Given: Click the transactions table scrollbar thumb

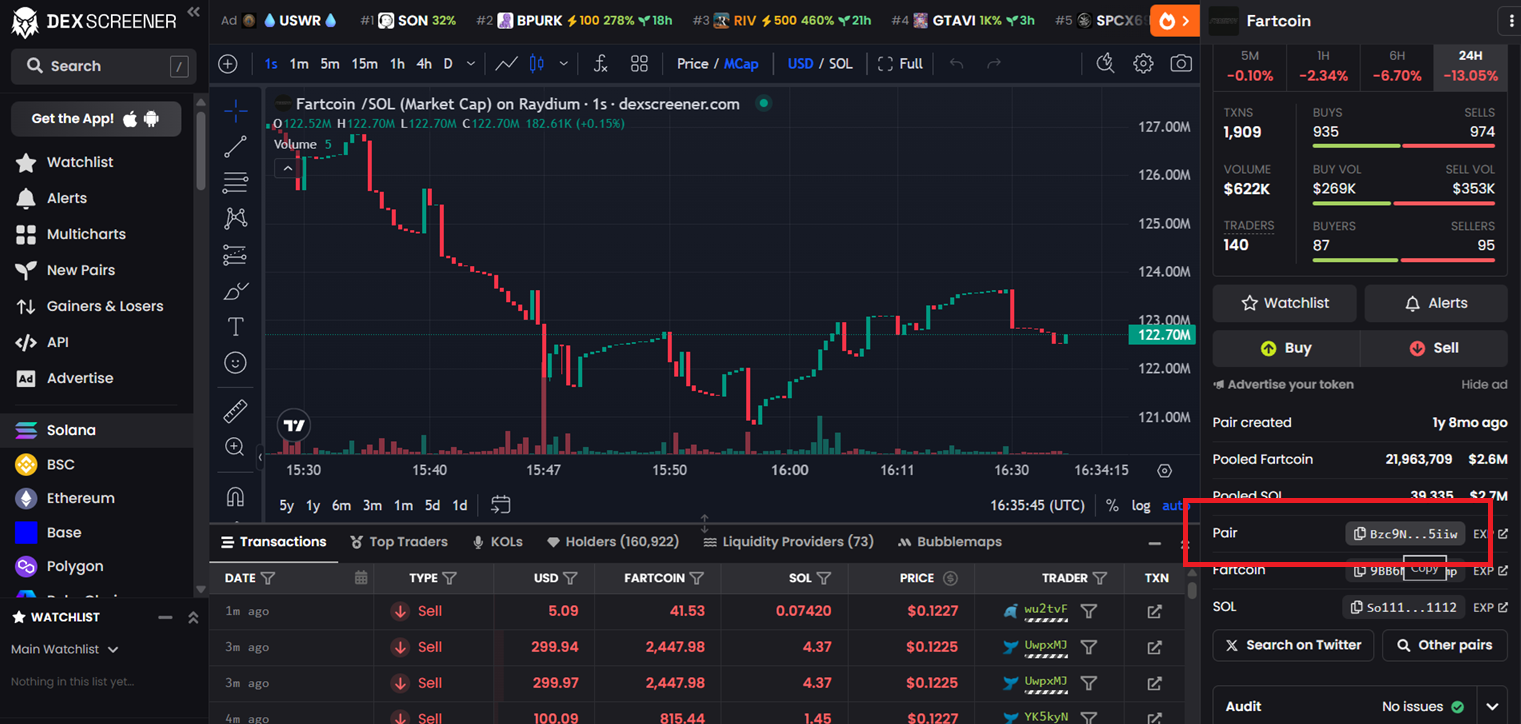Looking at the screenshot, I should (1192, 590).
